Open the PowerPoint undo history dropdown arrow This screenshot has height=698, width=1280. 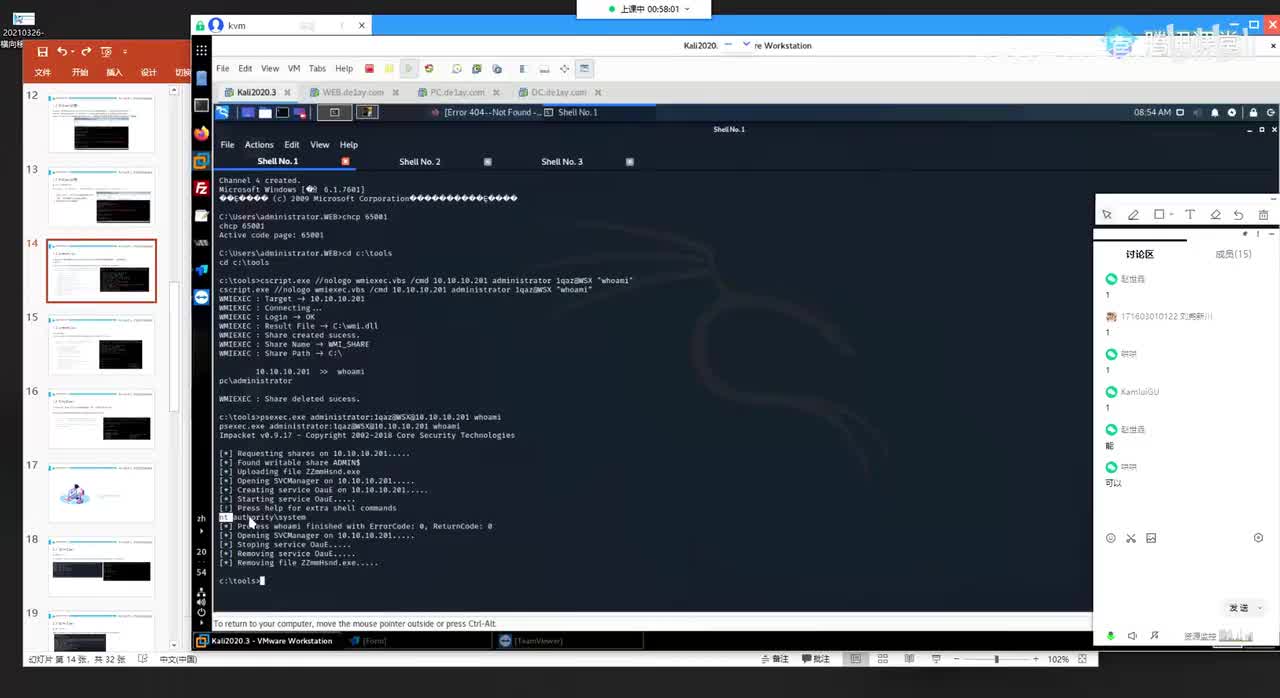[73, 52]
